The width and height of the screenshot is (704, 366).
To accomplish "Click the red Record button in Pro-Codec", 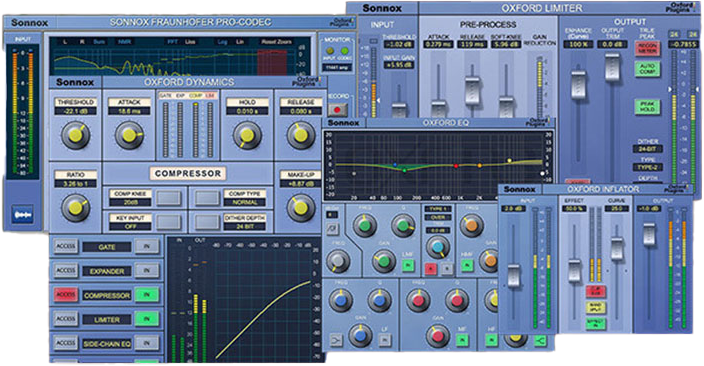I will (x=338, y=109).
